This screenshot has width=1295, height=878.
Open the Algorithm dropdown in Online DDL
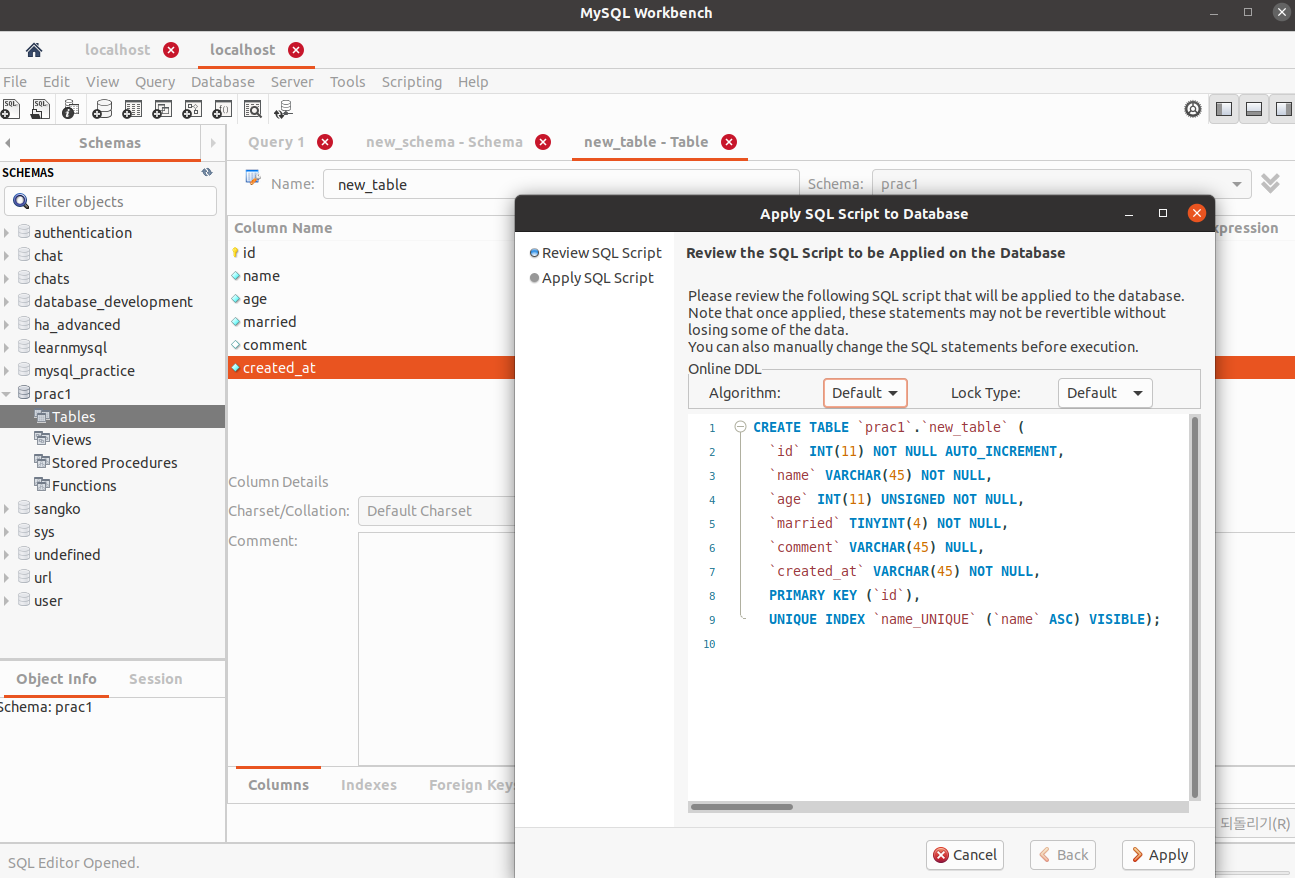point(864,392)
